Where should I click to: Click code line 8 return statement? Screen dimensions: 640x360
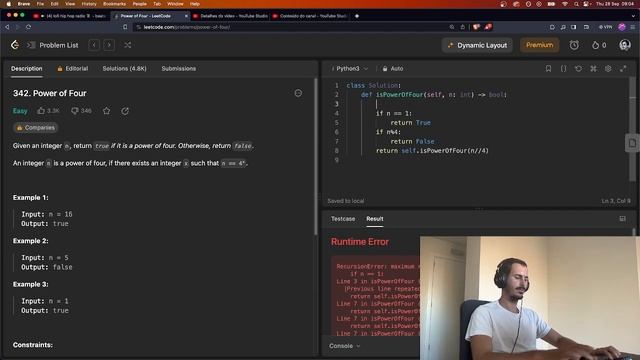(432, 151)
